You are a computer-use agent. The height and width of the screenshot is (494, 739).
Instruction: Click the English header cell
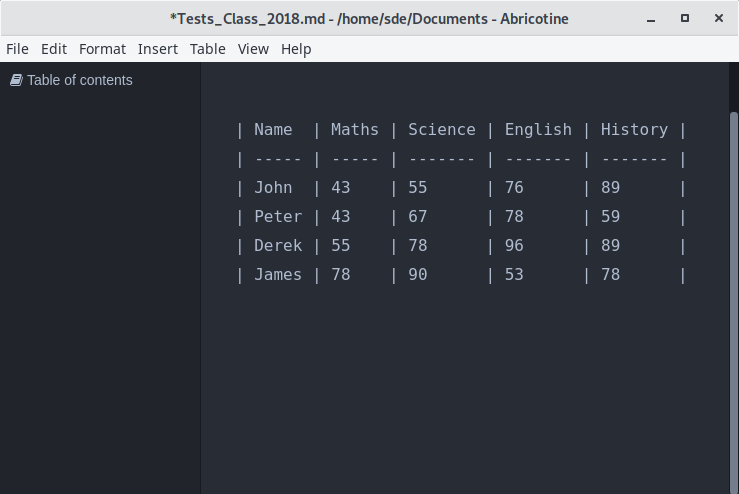click(538, 130)
